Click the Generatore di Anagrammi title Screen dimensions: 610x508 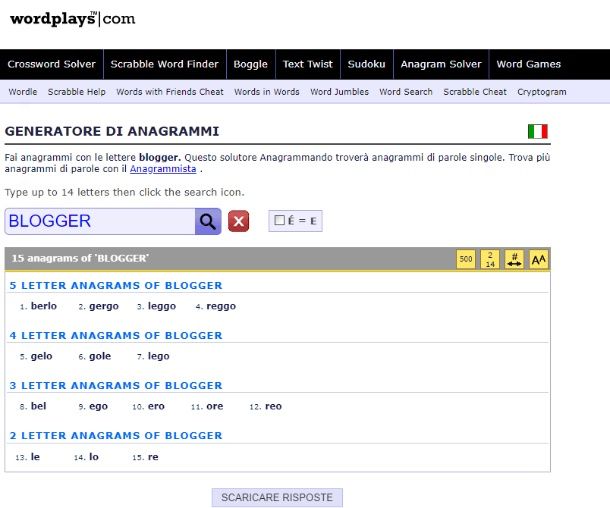tap(112, 131)
